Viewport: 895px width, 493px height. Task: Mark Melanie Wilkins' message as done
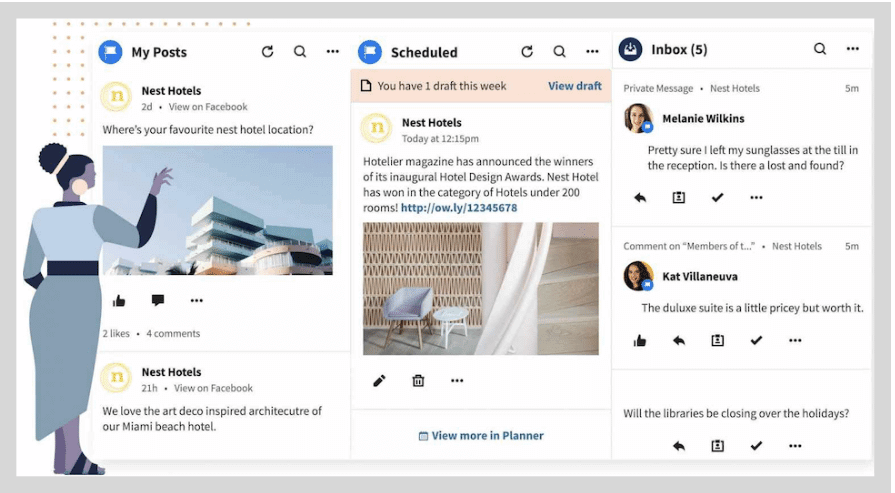click(717, 197)
